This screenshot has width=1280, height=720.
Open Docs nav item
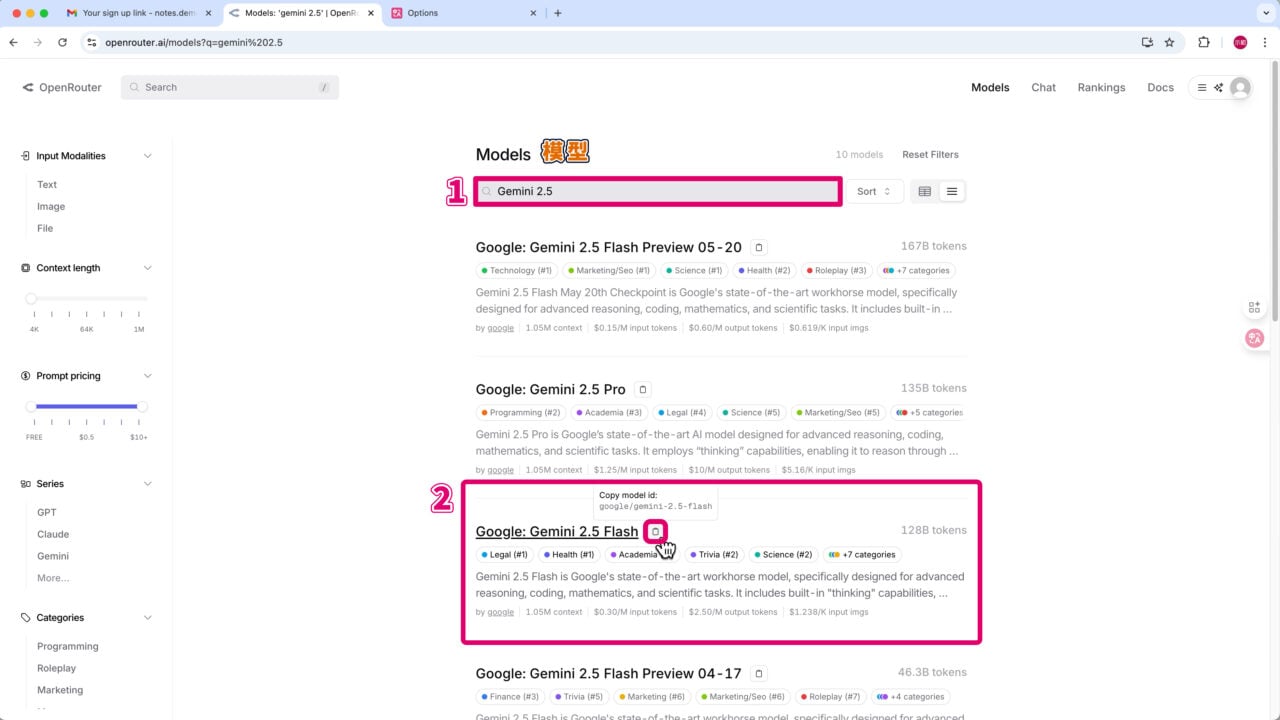pyautogui.click(x=1160, y=88)
